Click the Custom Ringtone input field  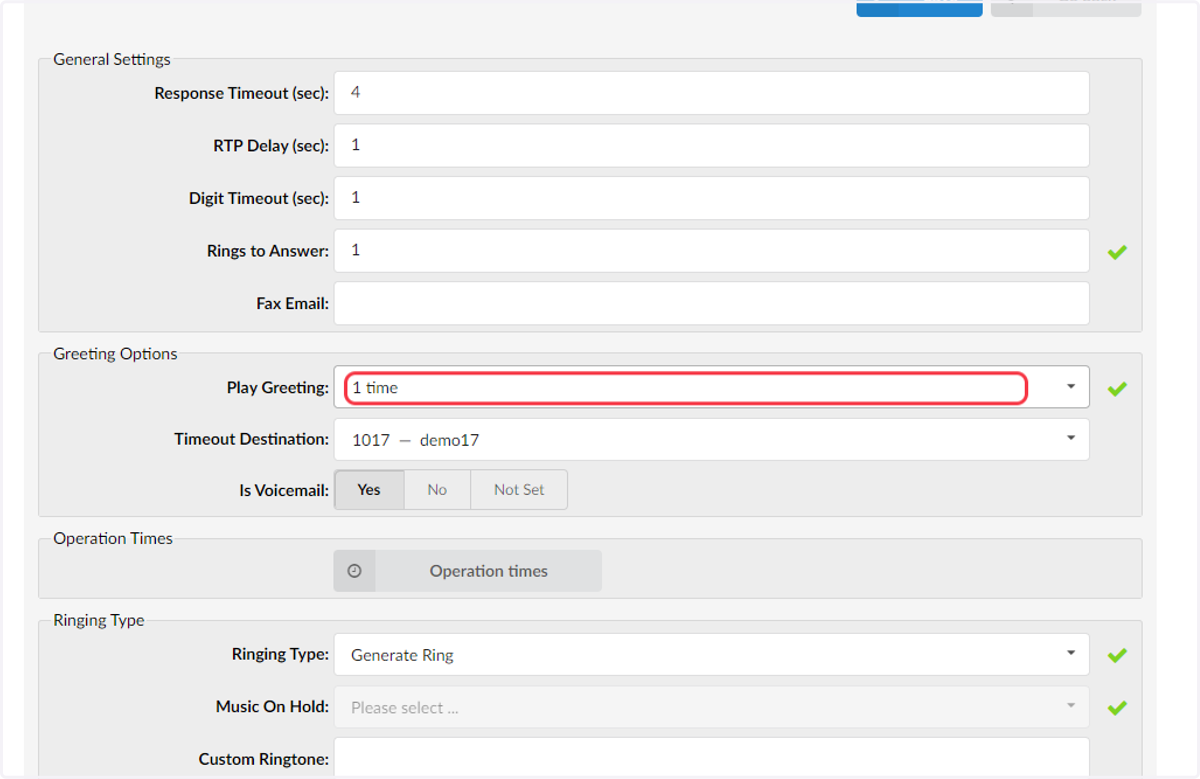tap(711, 759)
